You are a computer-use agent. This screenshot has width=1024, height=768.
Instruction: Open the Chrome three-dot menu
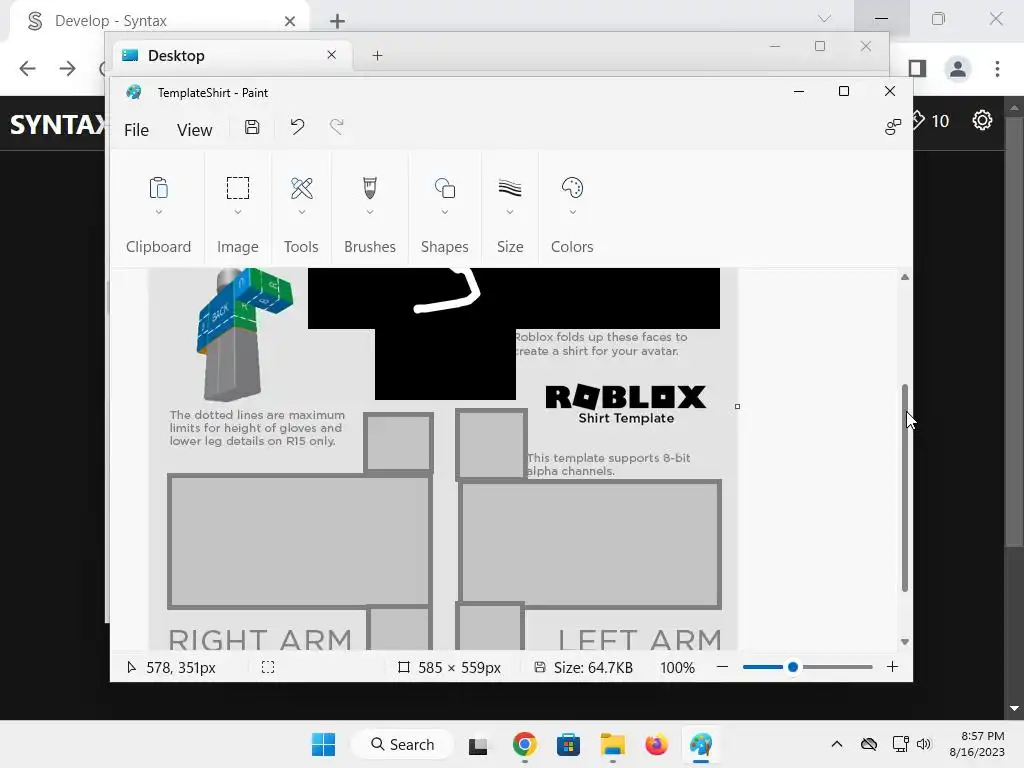(x=997, y=69)
